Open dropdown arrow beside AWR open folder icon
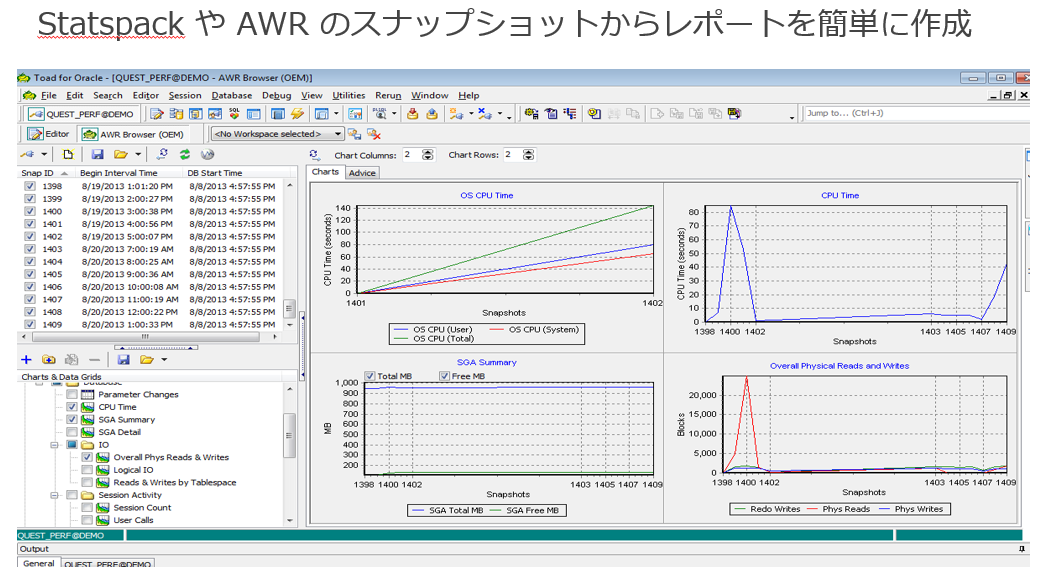Screen dimensions: 1046x582 [x=138, y=155]
